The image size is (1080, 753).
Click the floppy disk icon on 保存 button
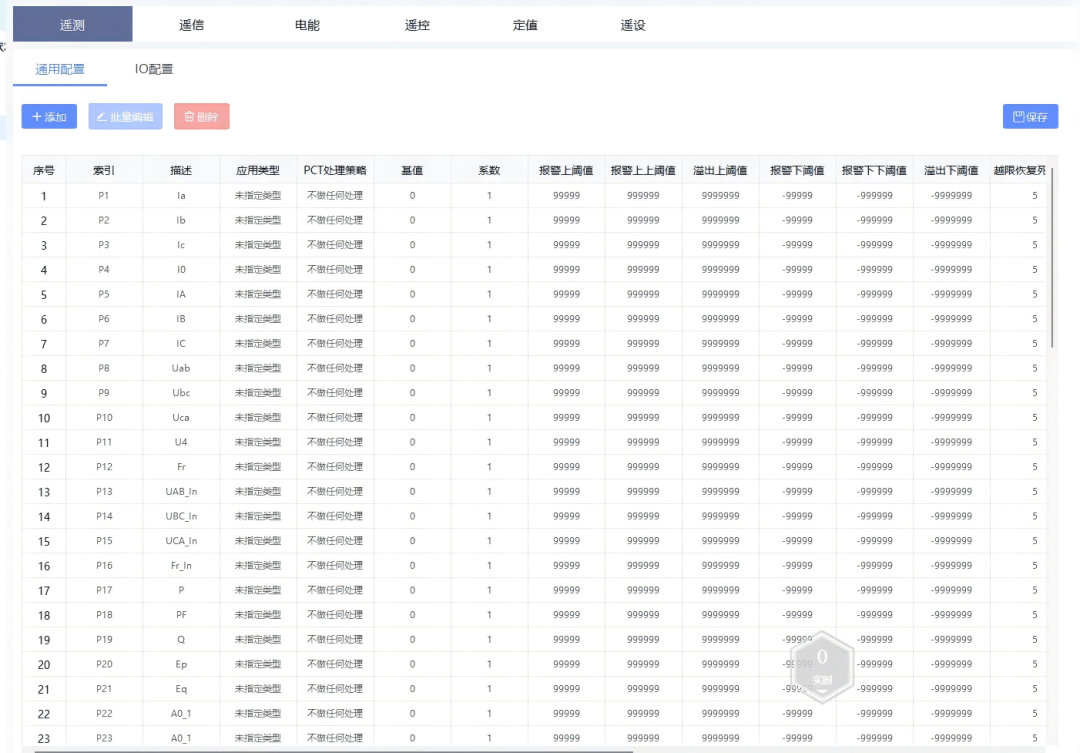[x=1017, y=116]
